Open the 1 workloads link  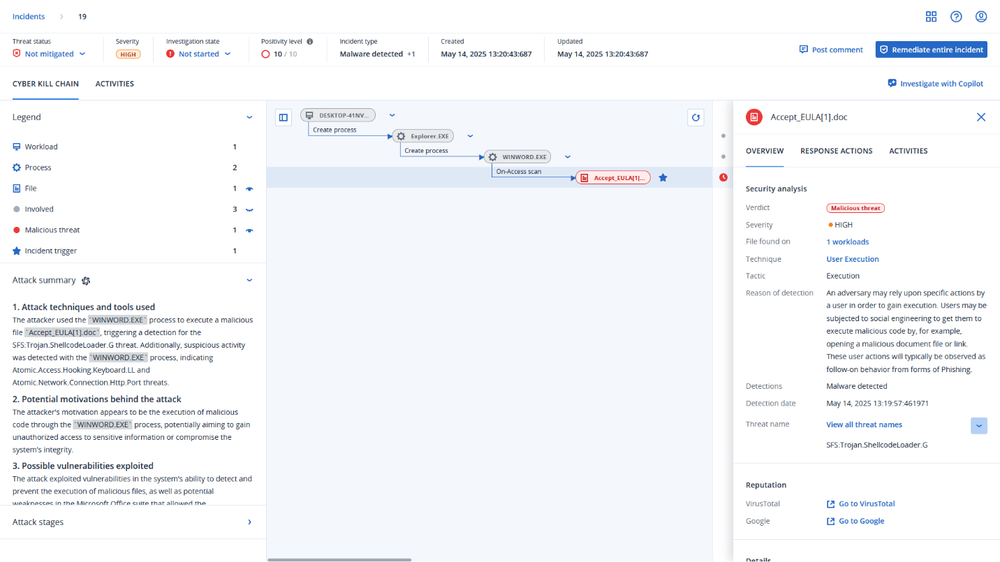[x=848, y=242]
